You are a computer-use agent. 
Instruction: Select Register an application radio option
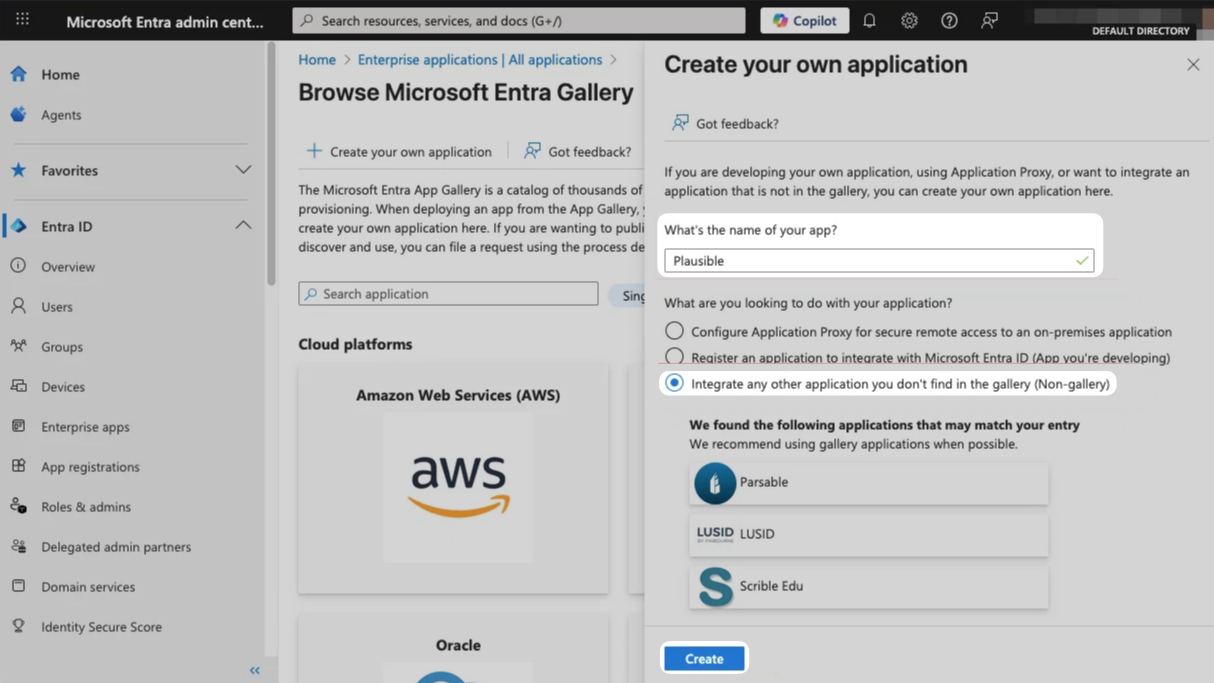tap(674, 357)
